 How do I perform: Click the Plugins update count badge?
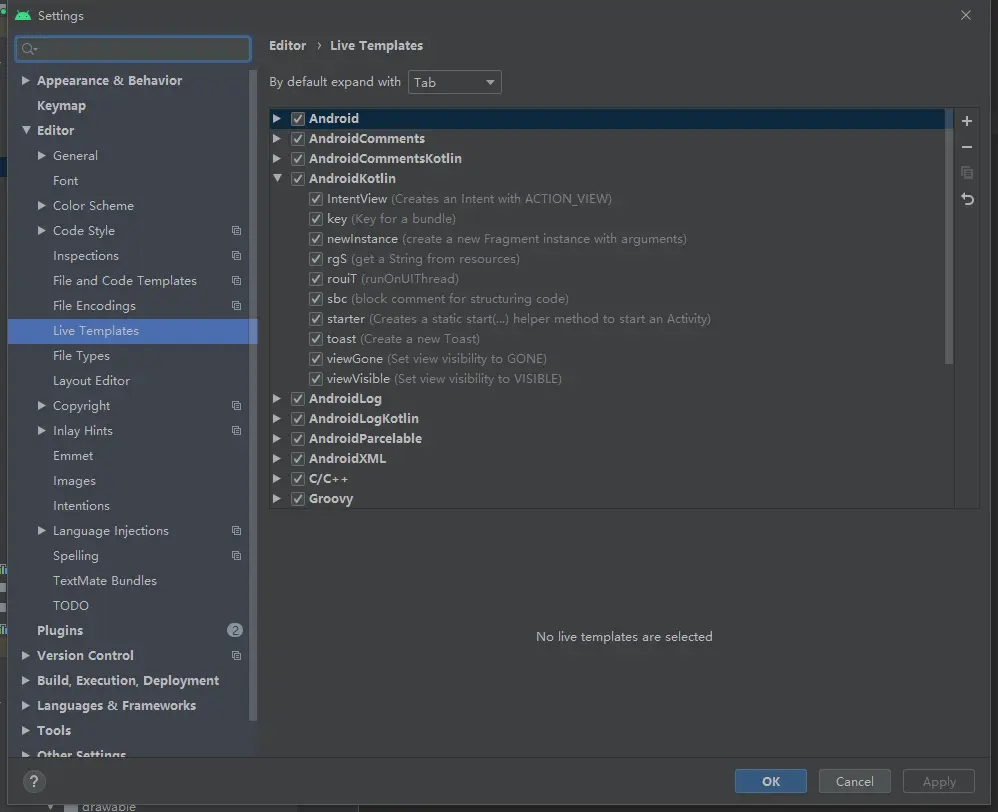234,630
